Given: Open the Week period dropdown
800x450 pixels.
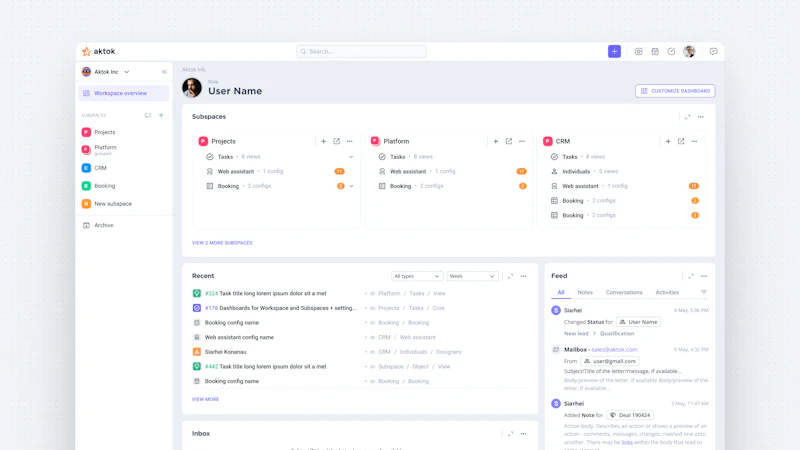Looking at the screenshot, I should coord(472,276).
